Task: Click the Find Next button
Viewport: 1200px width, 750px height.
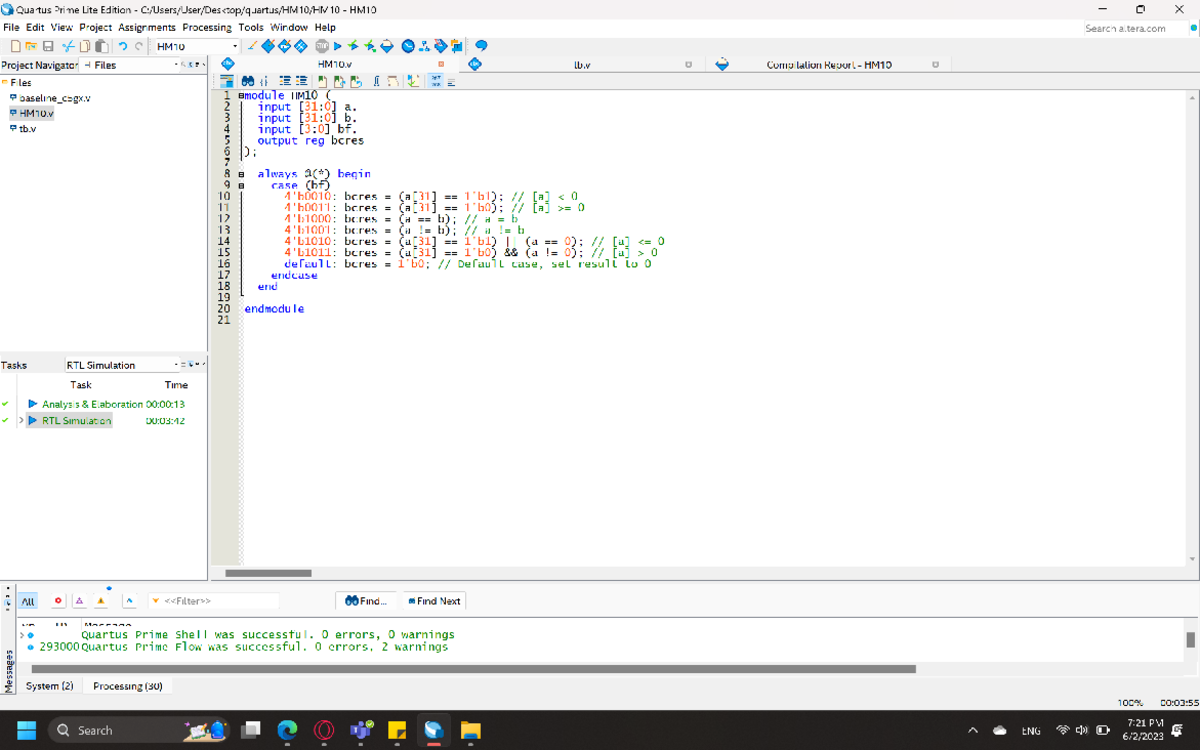Action: (434, 601)
